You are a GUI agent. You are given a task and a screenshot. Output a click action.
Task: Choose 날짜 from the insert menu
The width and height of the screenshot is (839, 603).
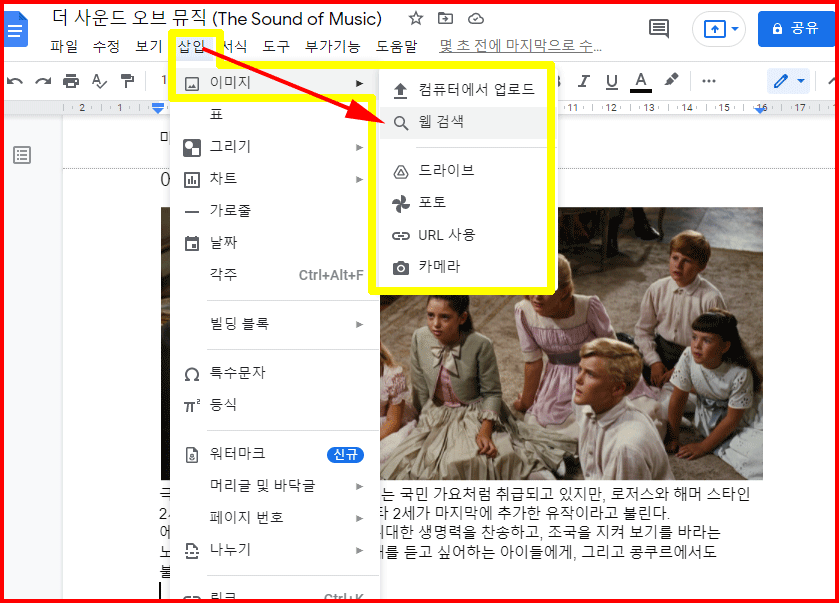tap(274, 243)
